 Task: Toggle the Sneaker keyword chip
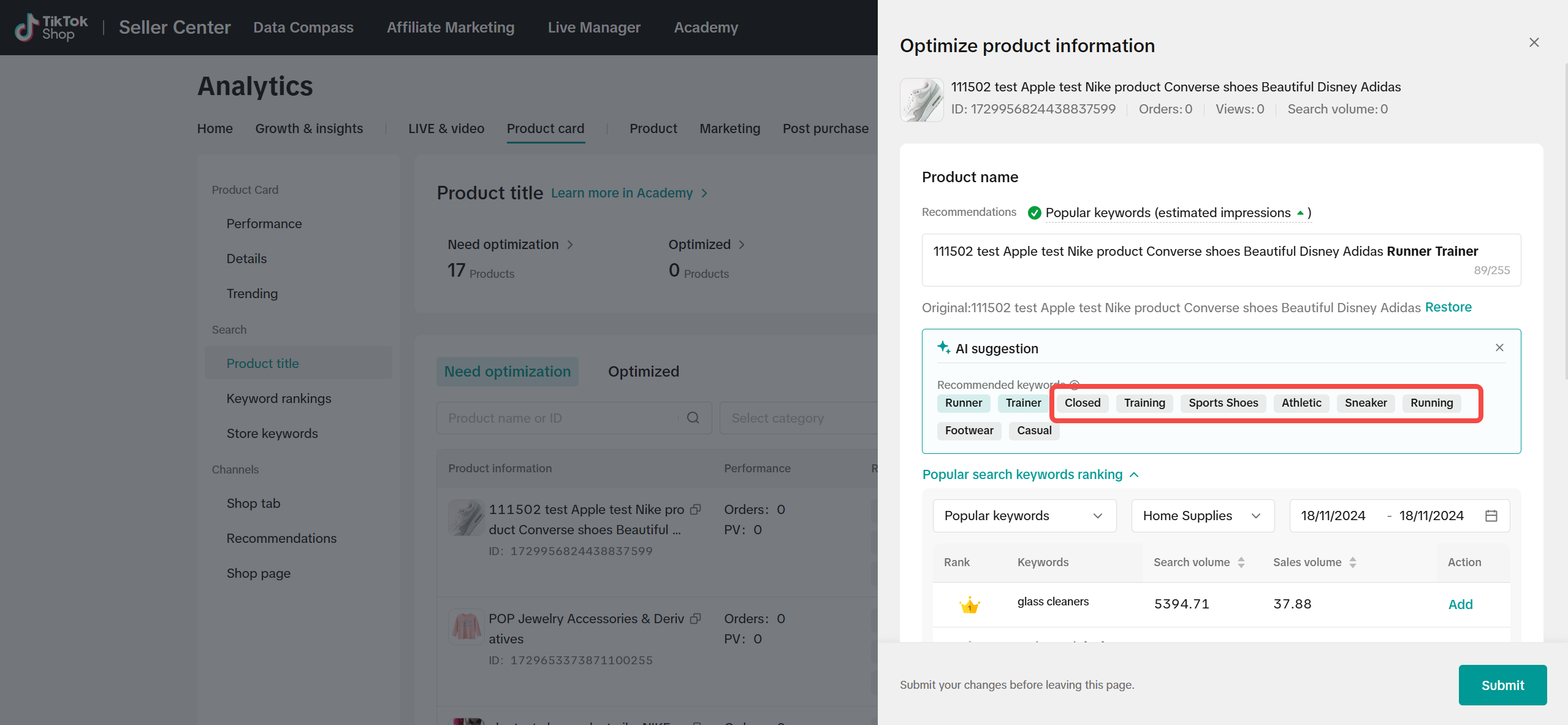tap(1365, 403)
